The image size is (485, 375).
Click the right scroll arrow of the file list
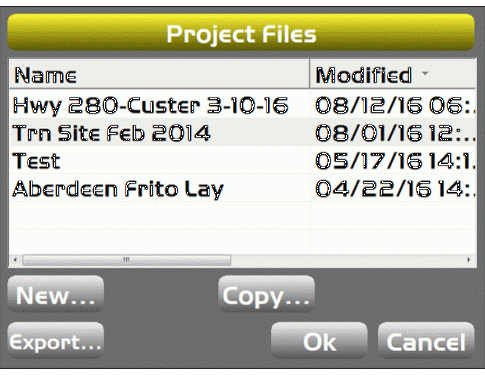click(x=469, y=260)
